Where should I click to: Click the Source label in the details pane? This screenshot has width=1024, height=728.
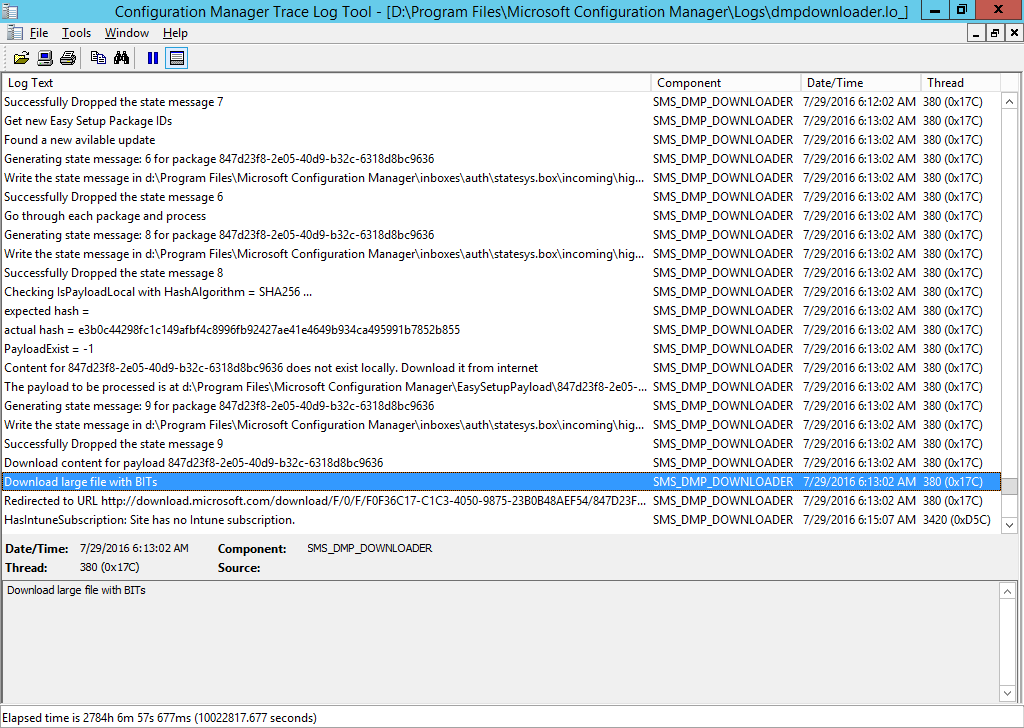click(x=239, y=568)
